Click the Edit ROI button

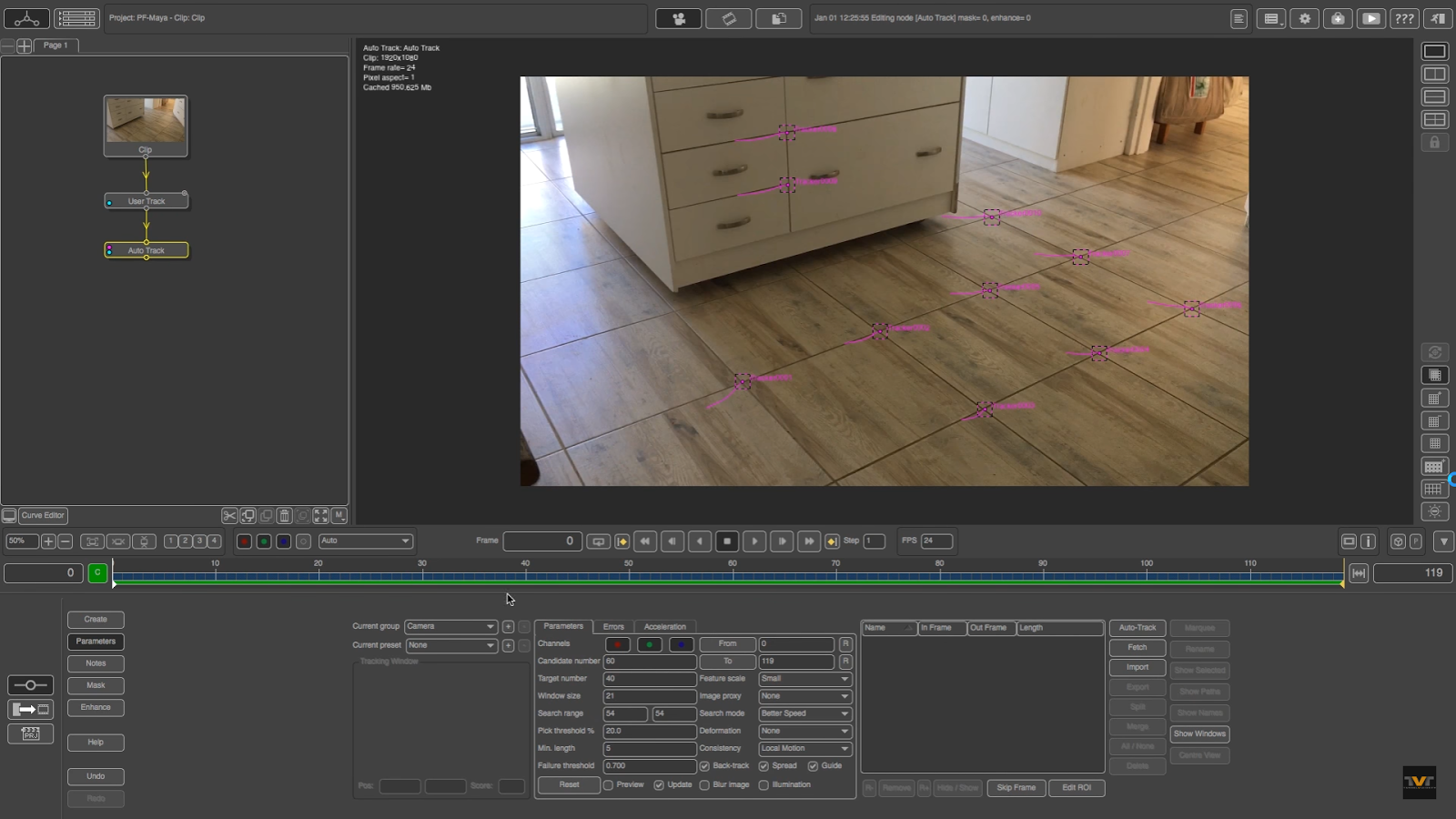point(1077,788)
